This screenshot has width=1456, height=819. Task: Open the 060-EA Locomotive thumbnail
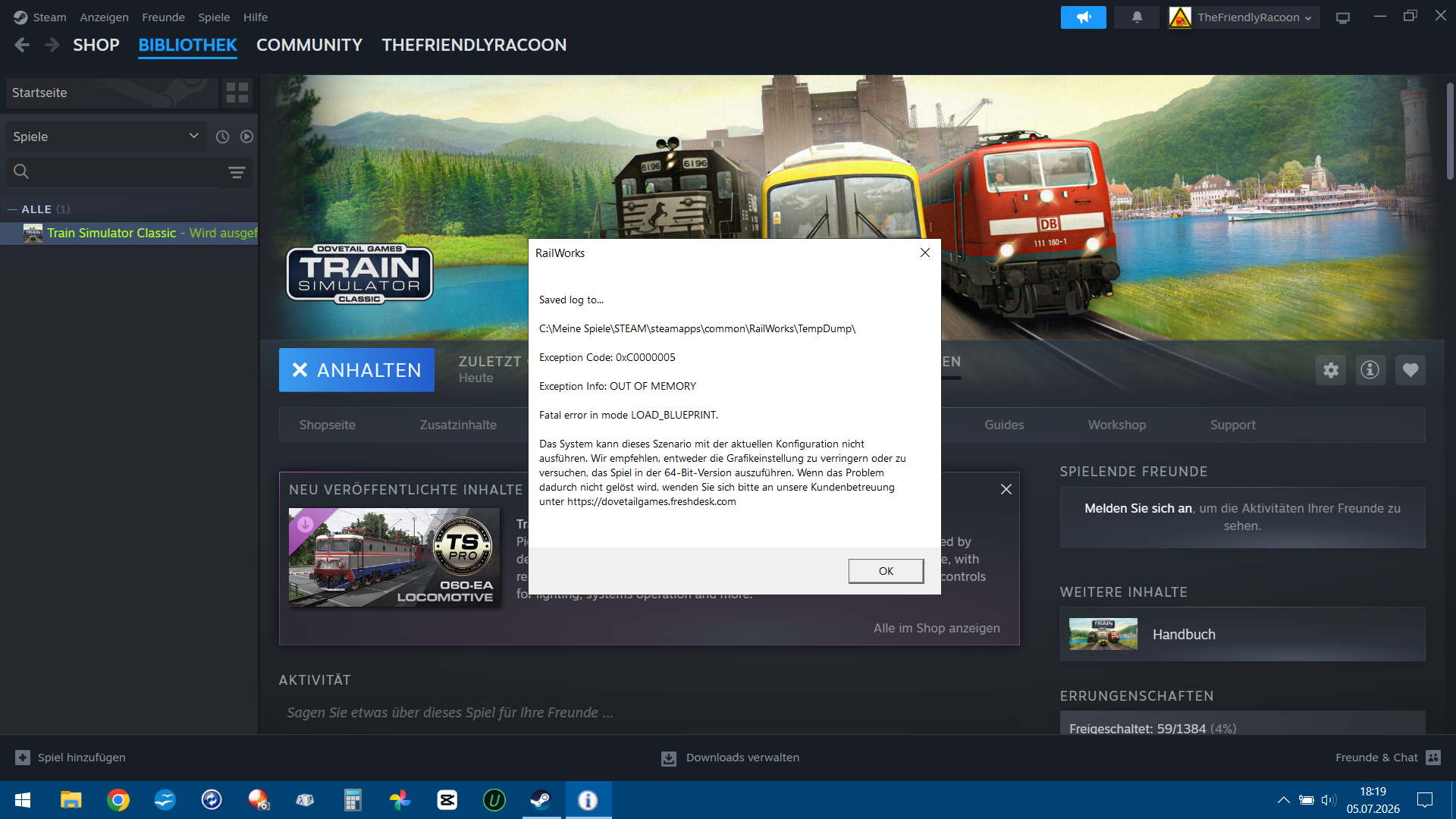click(394, 557)
